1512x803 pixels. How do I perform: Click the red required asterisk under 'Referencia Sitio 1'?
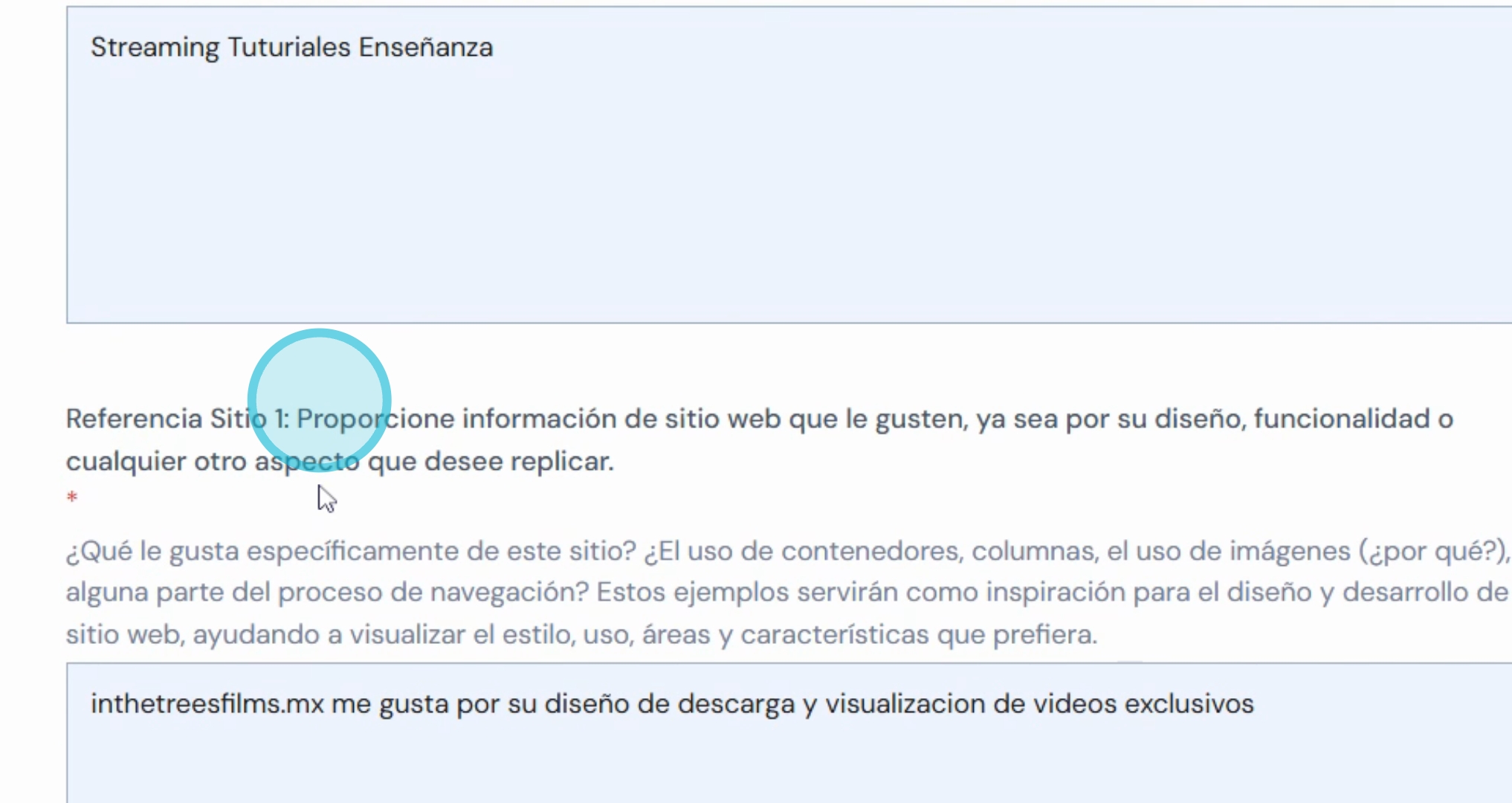(72, 497)
